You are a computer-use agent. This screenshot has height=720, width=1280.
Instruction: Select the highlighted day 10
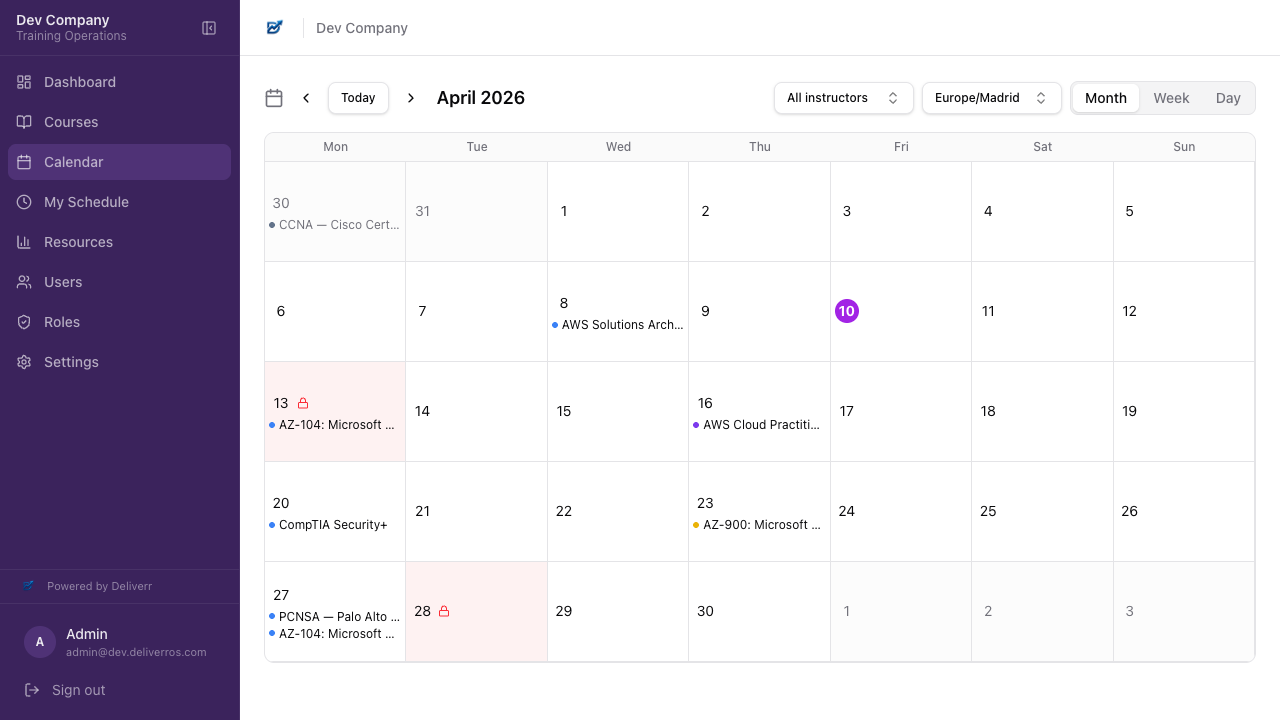847,311
